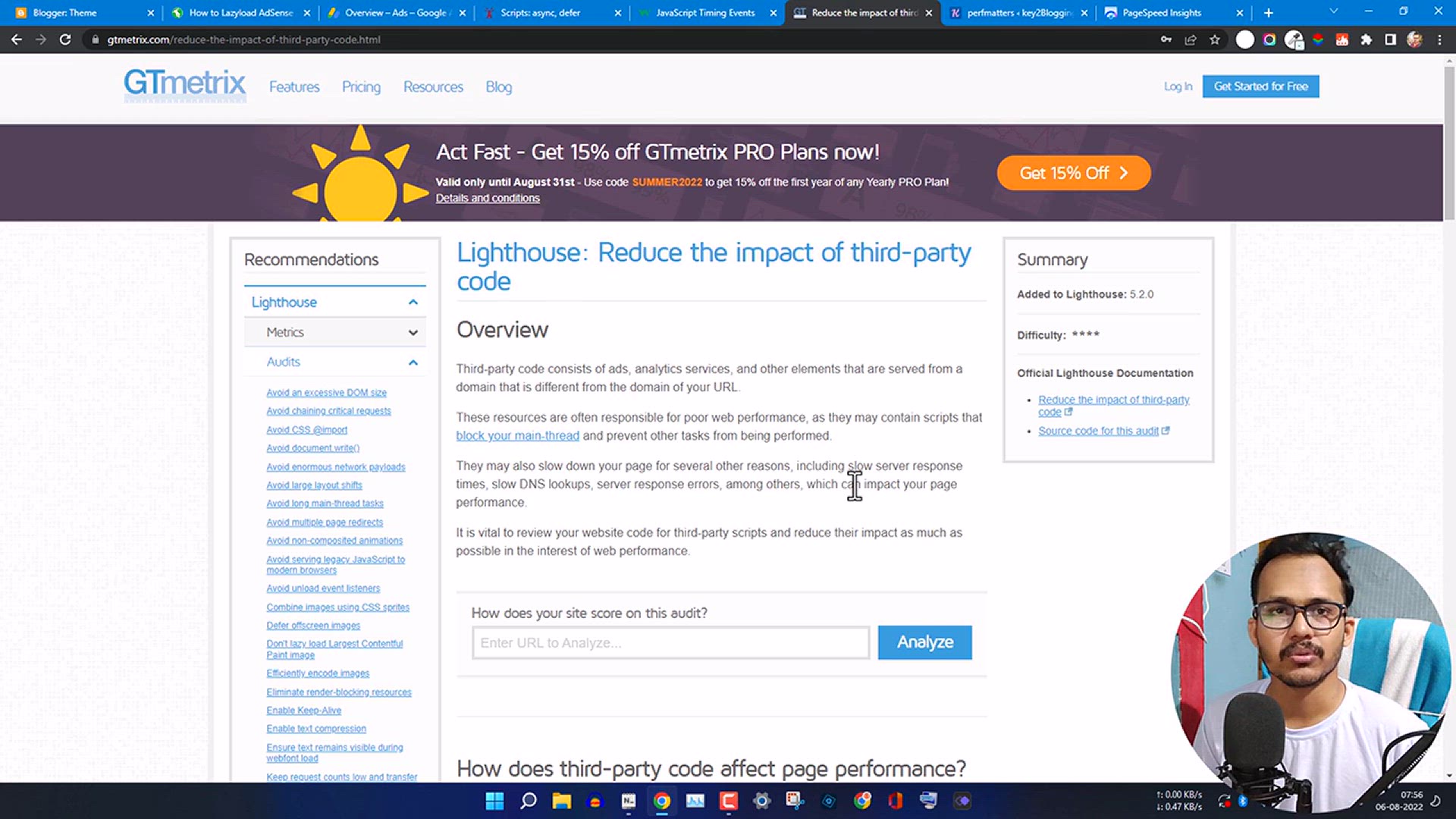The width and height of the screenshot is (1456, 819).
Task: Open Microsoft Office from taskbar
Action: tap(896, 801)
